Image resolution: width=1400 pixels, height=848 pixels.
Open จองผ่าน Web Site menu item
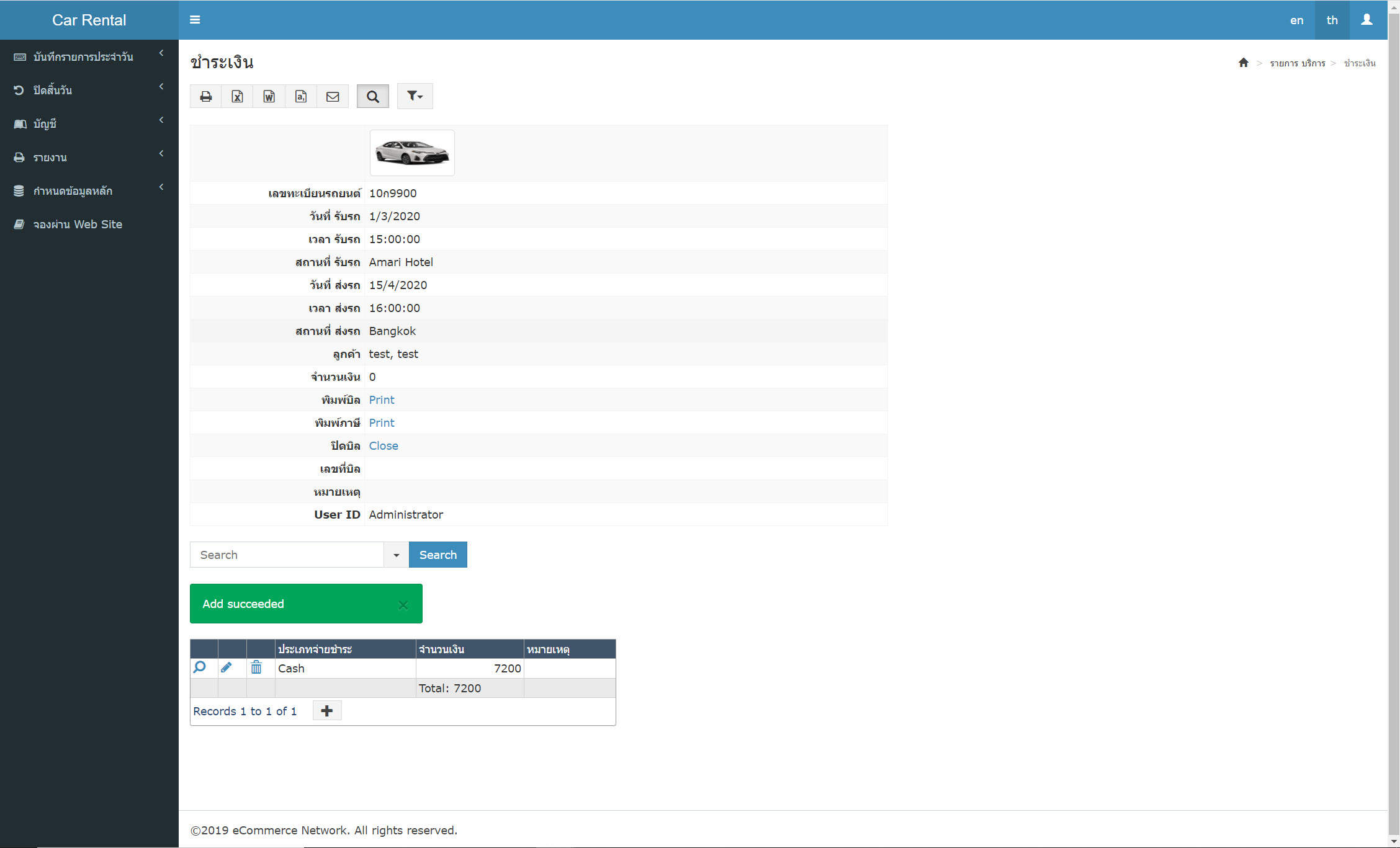(x=89, y=224)
